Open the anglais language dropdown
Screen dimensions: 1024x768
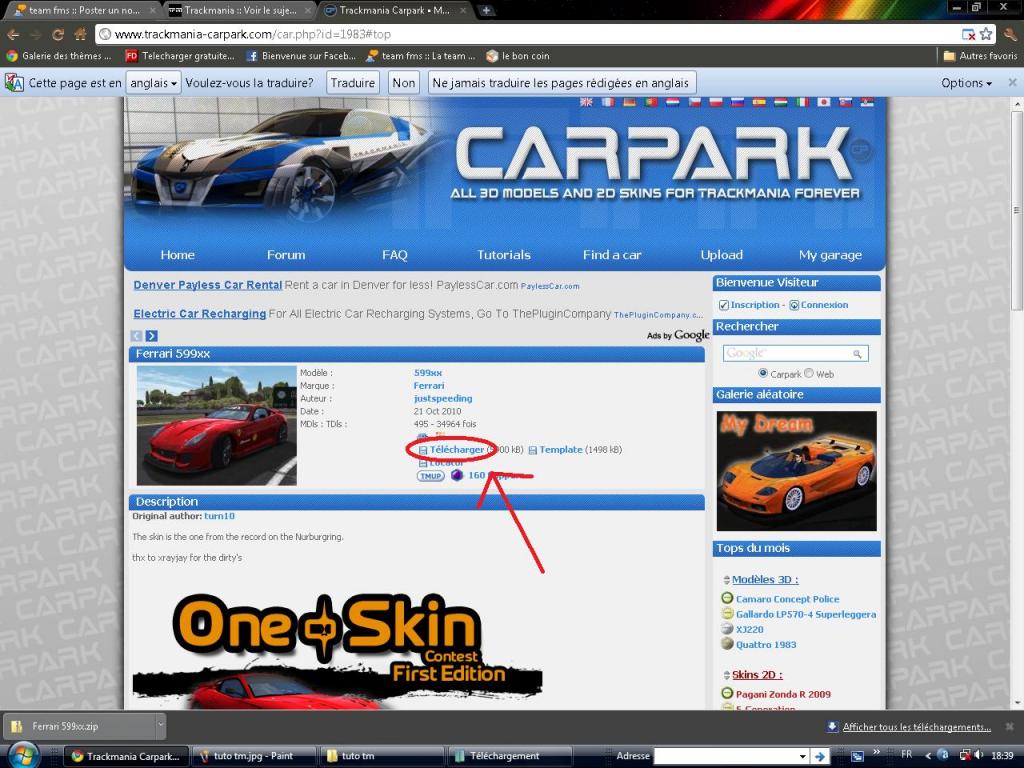153,83
